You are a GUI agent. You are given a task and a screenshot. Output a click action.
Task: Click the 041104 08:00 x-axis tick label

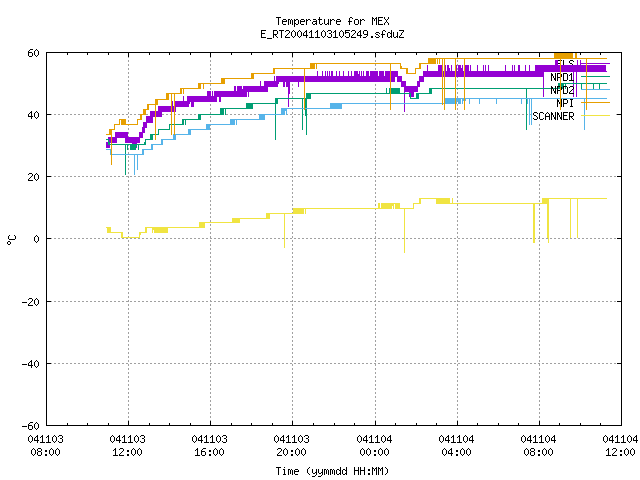click(538, 446)
